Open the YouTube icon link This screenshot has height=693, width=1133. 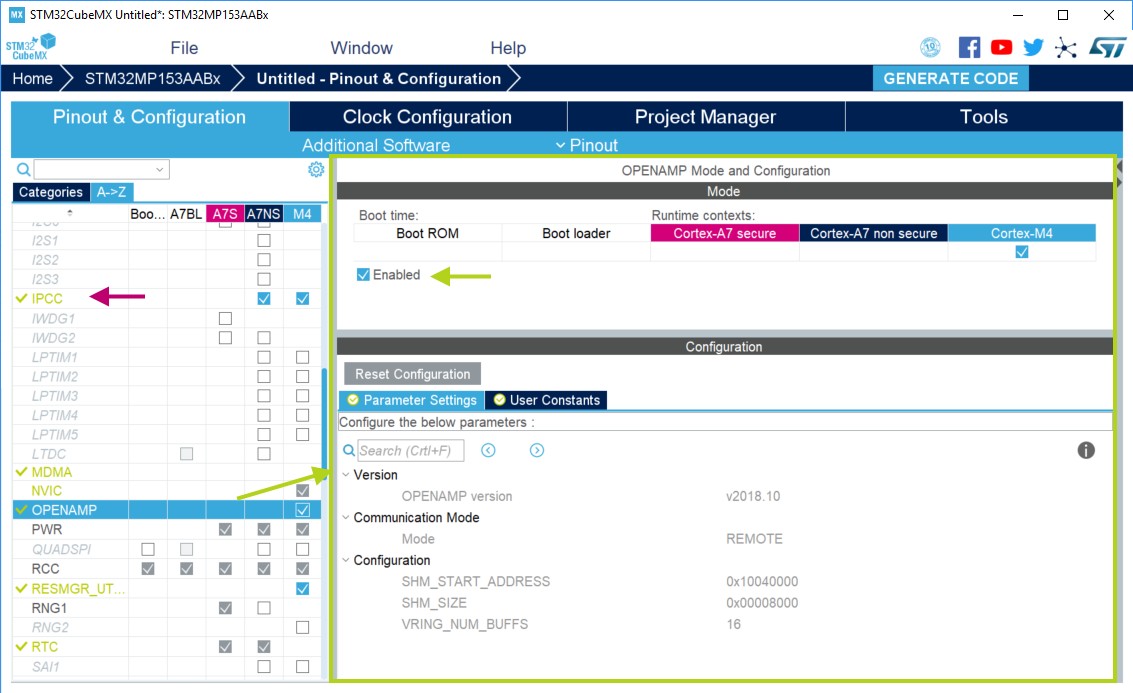1001,48
